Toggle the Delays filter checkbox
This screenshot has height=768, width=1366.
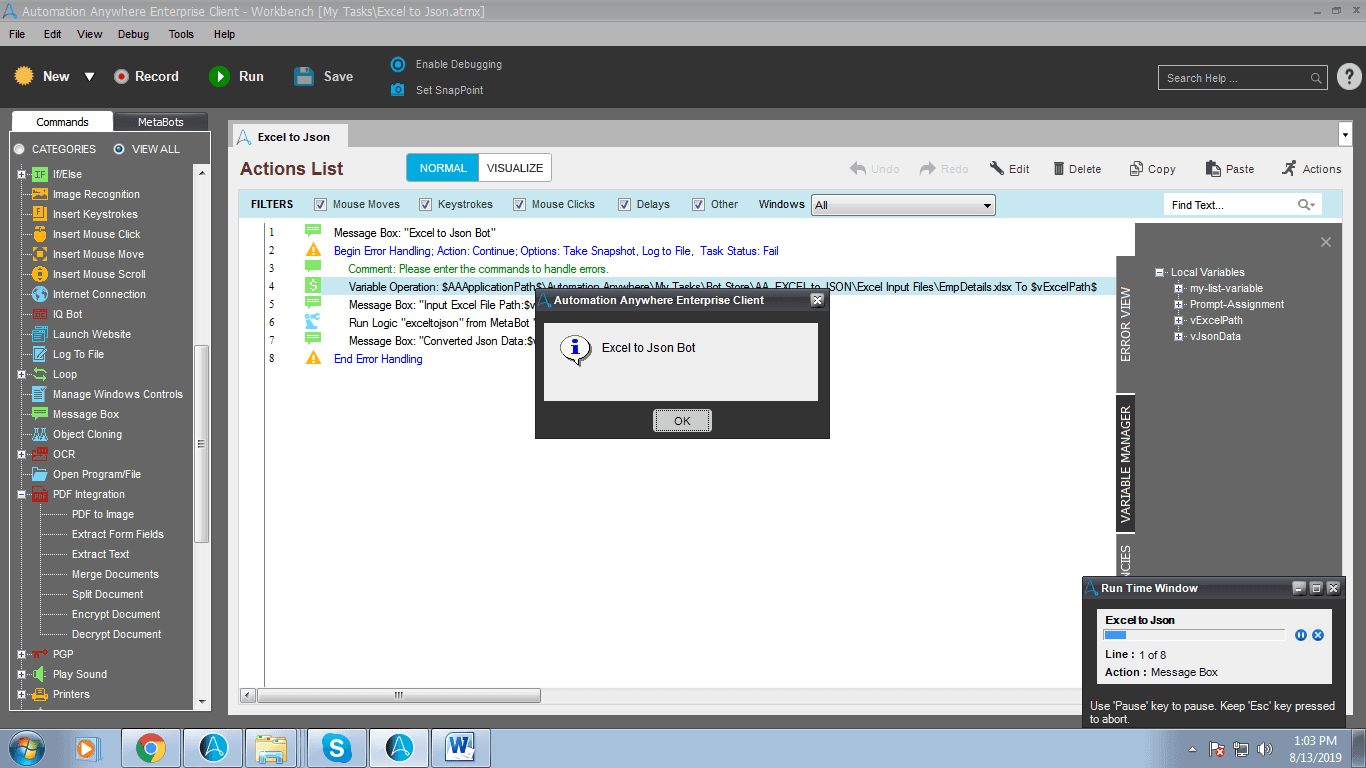(x=625, y=205)
